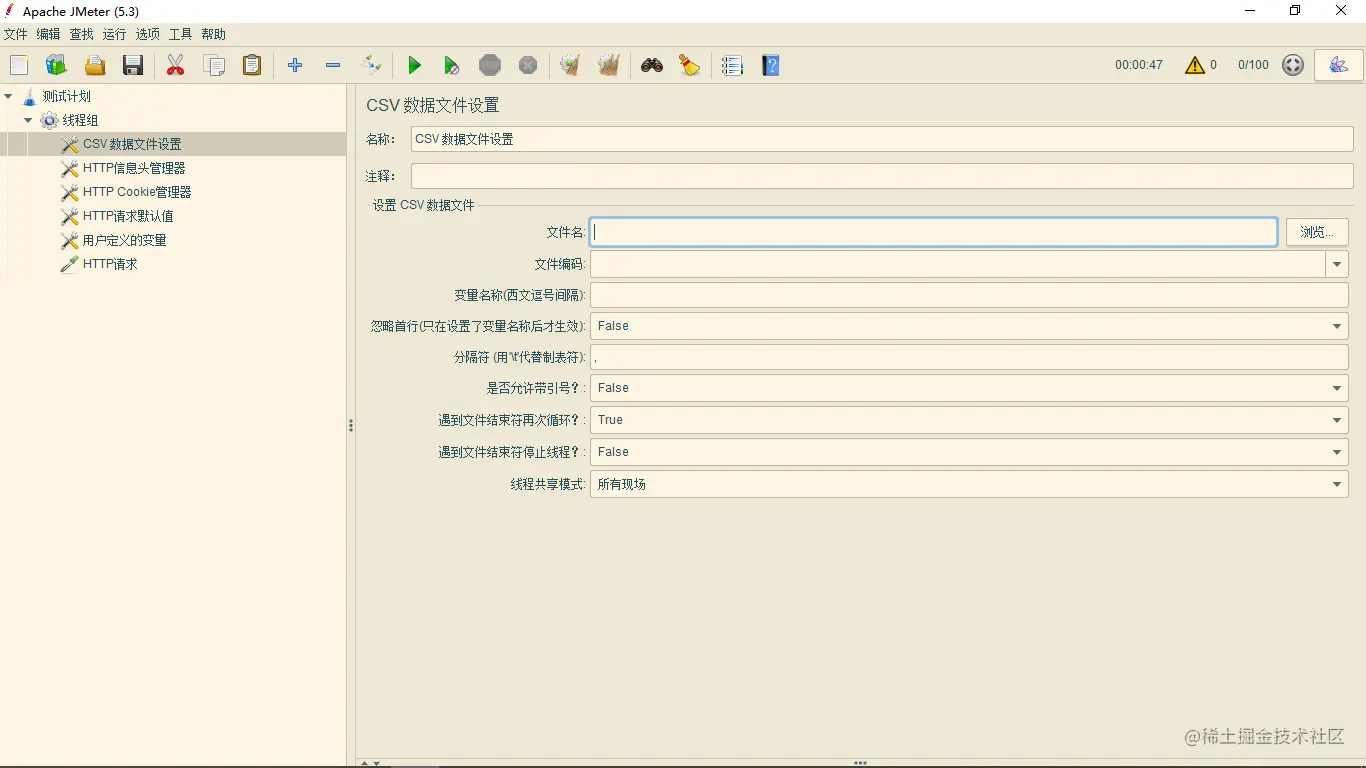Click the Search binoculars icon

pyautogui.click(x=651, y=65)
